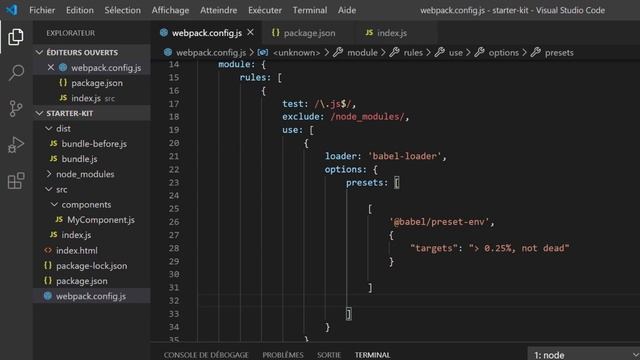Open bundle.js in dist folder
Screen dimensions: 640x360
pos(92,159)
